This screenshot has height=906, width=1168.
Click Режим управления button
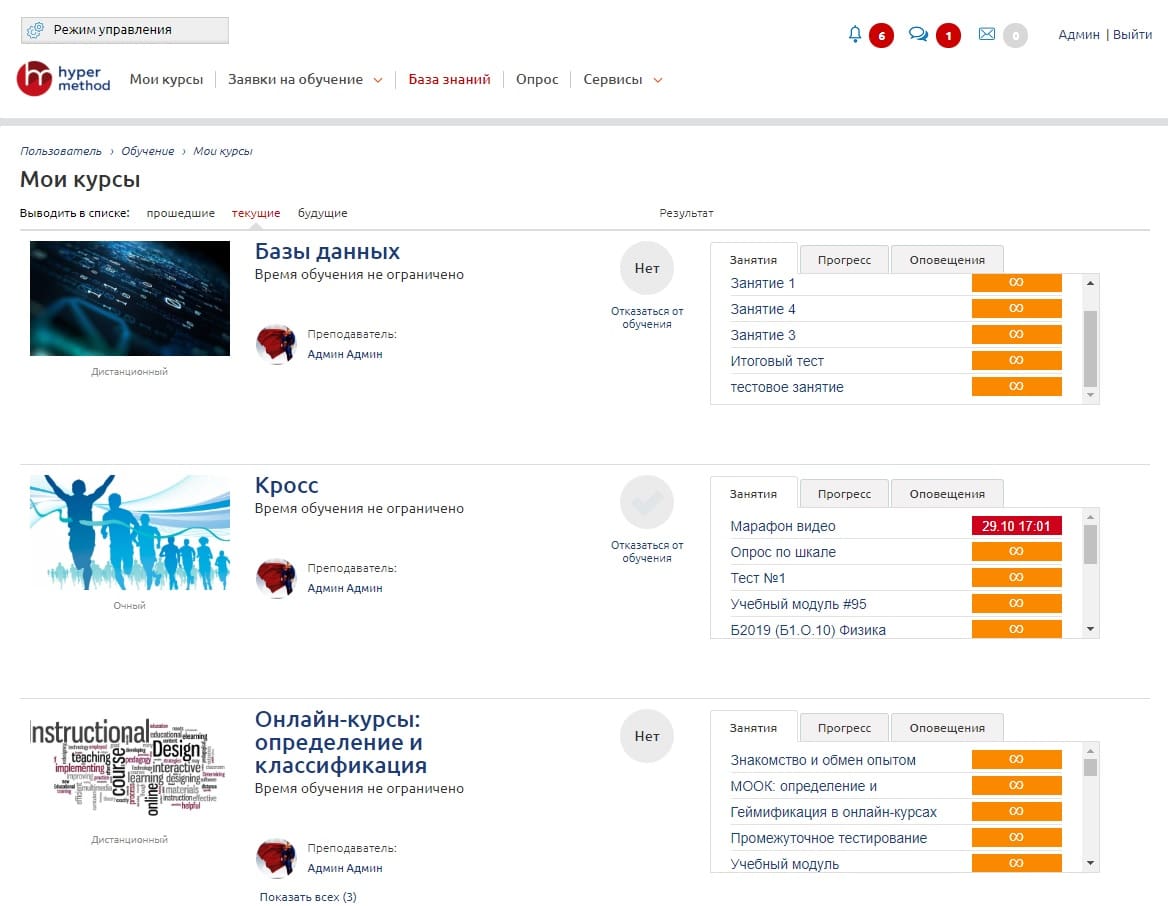(x=124, y=31)
